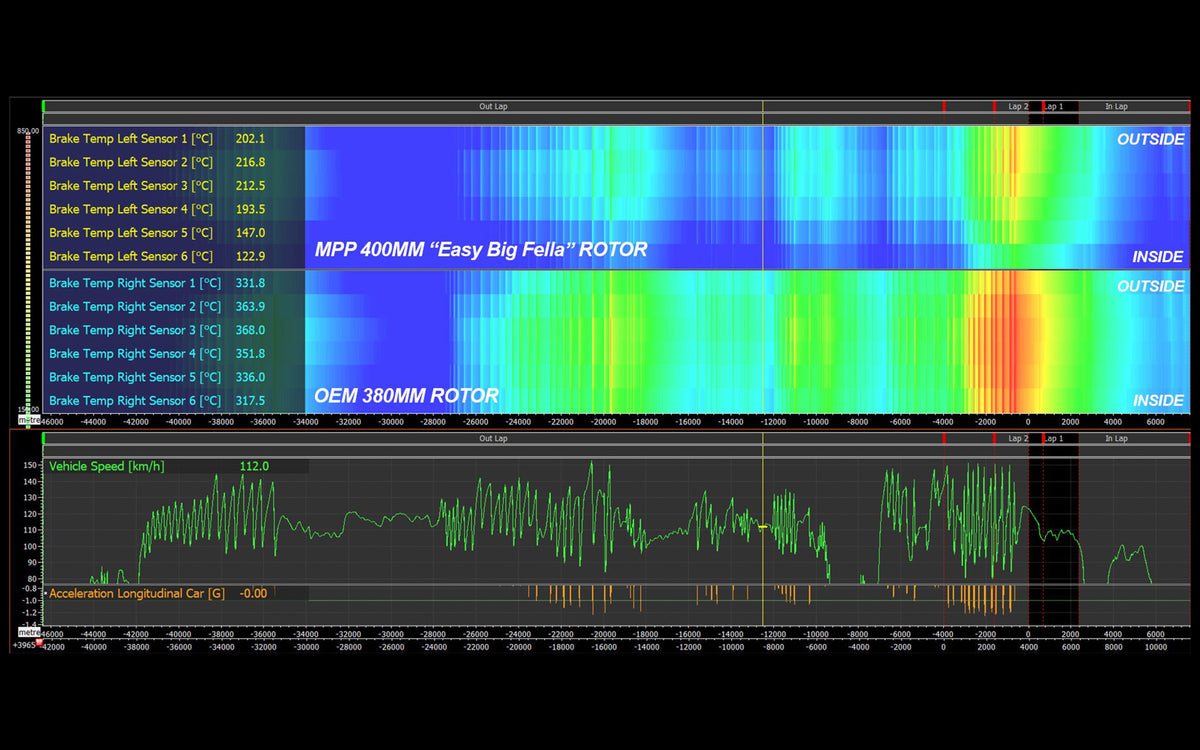This screenshot has height=750, width=1200.
Task: Select Brake Temp Left Sensor 5 channel label
Action: point(131,233)
